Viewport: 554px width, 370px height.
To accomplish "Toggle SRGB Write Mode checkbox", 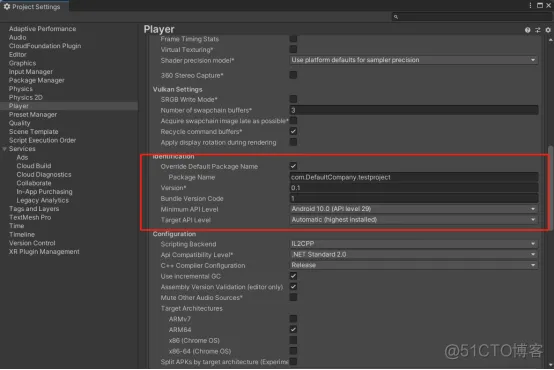I will click(293, 99).
